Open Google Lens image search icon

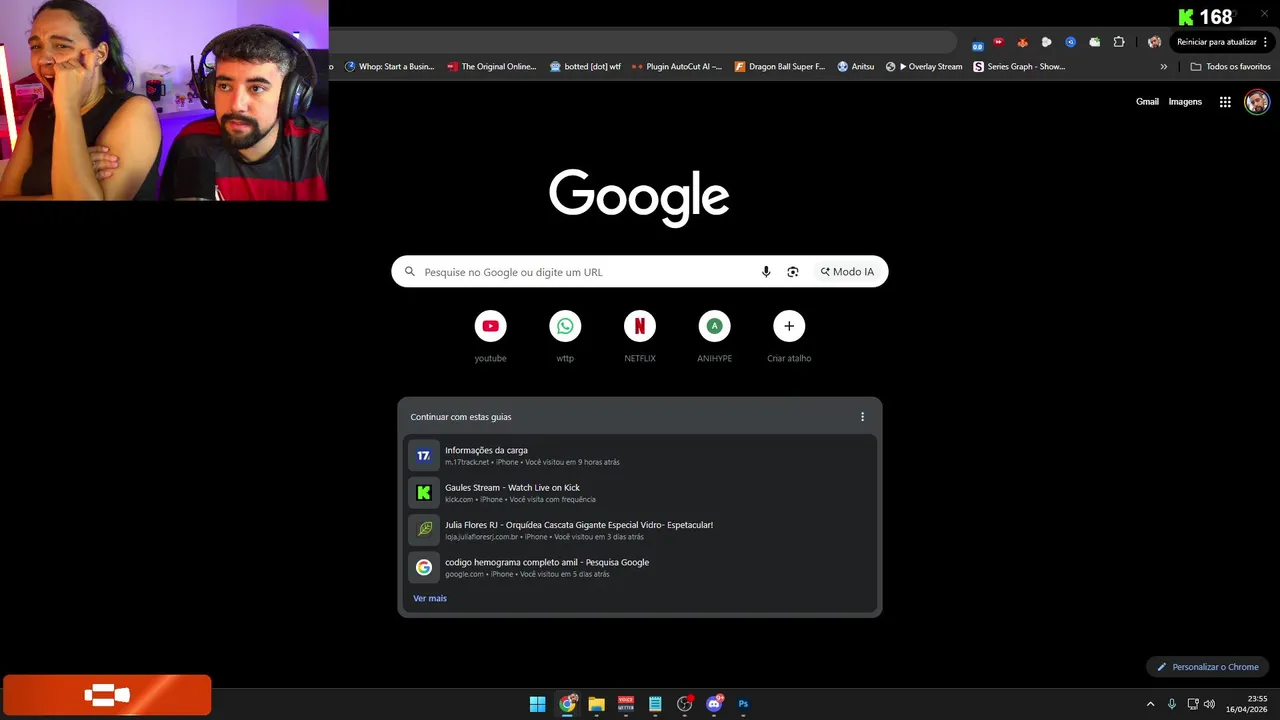793,272
